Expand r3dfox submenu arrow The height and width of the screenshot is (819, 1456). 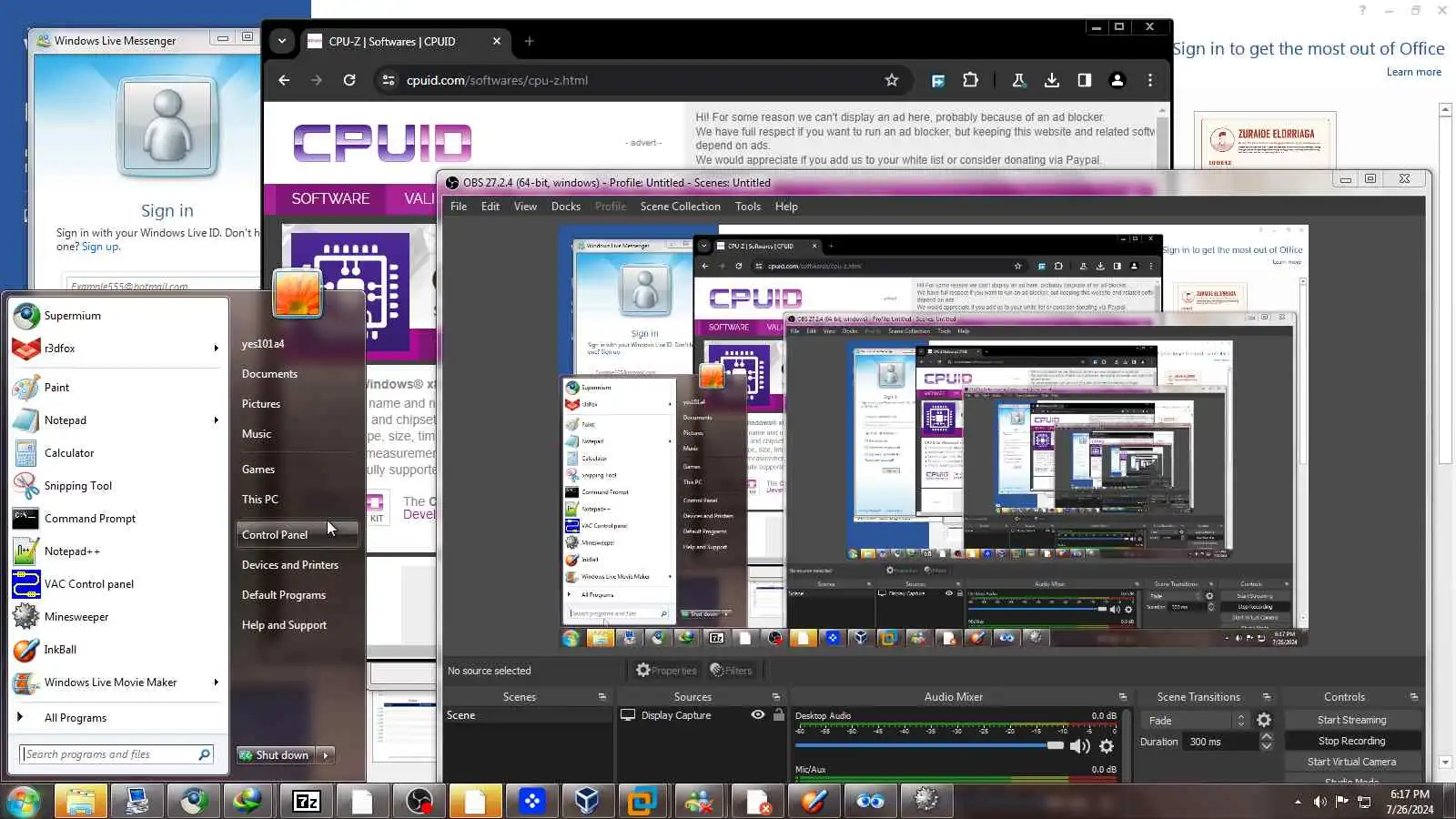point(217,349)
